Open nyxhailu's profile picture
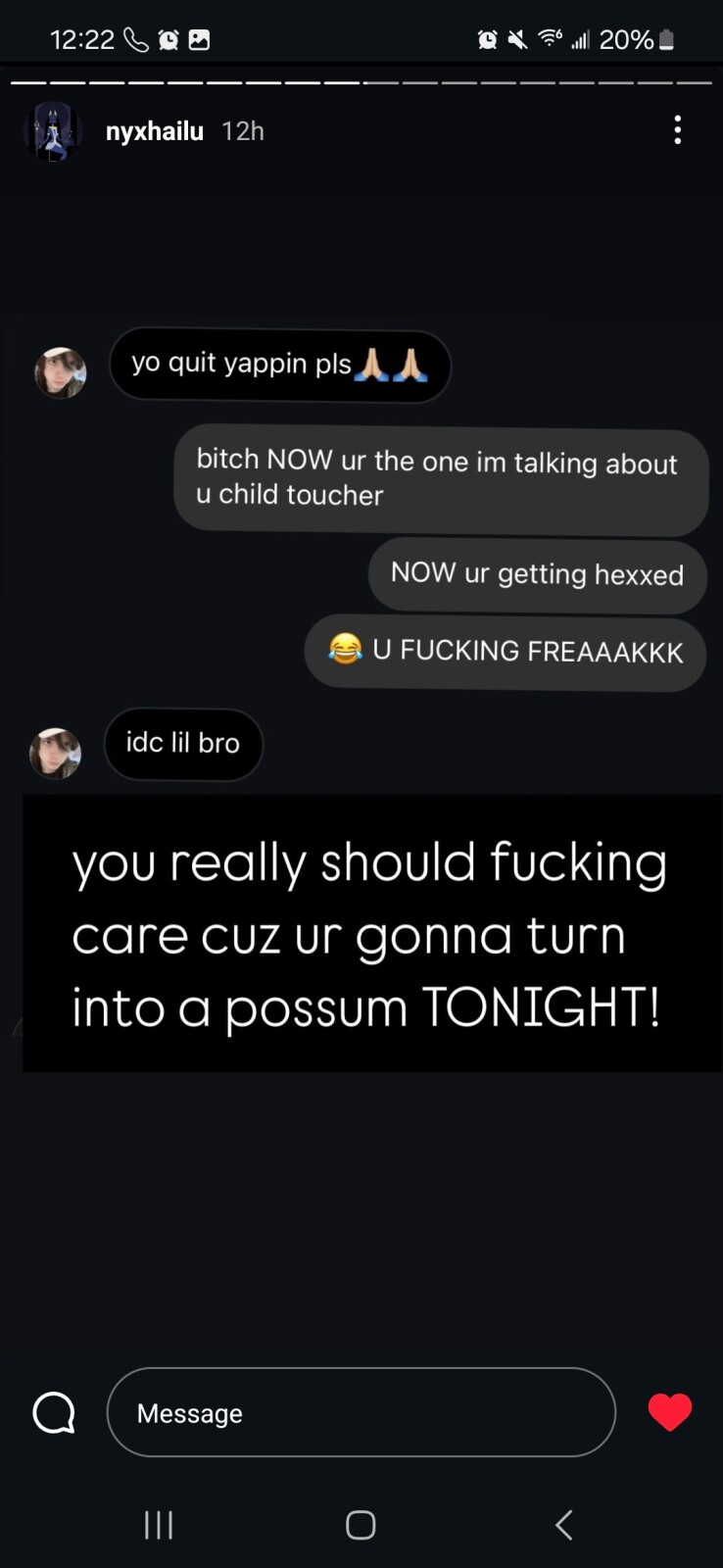This screenshot has height=1568, width=723. point(51,130)
